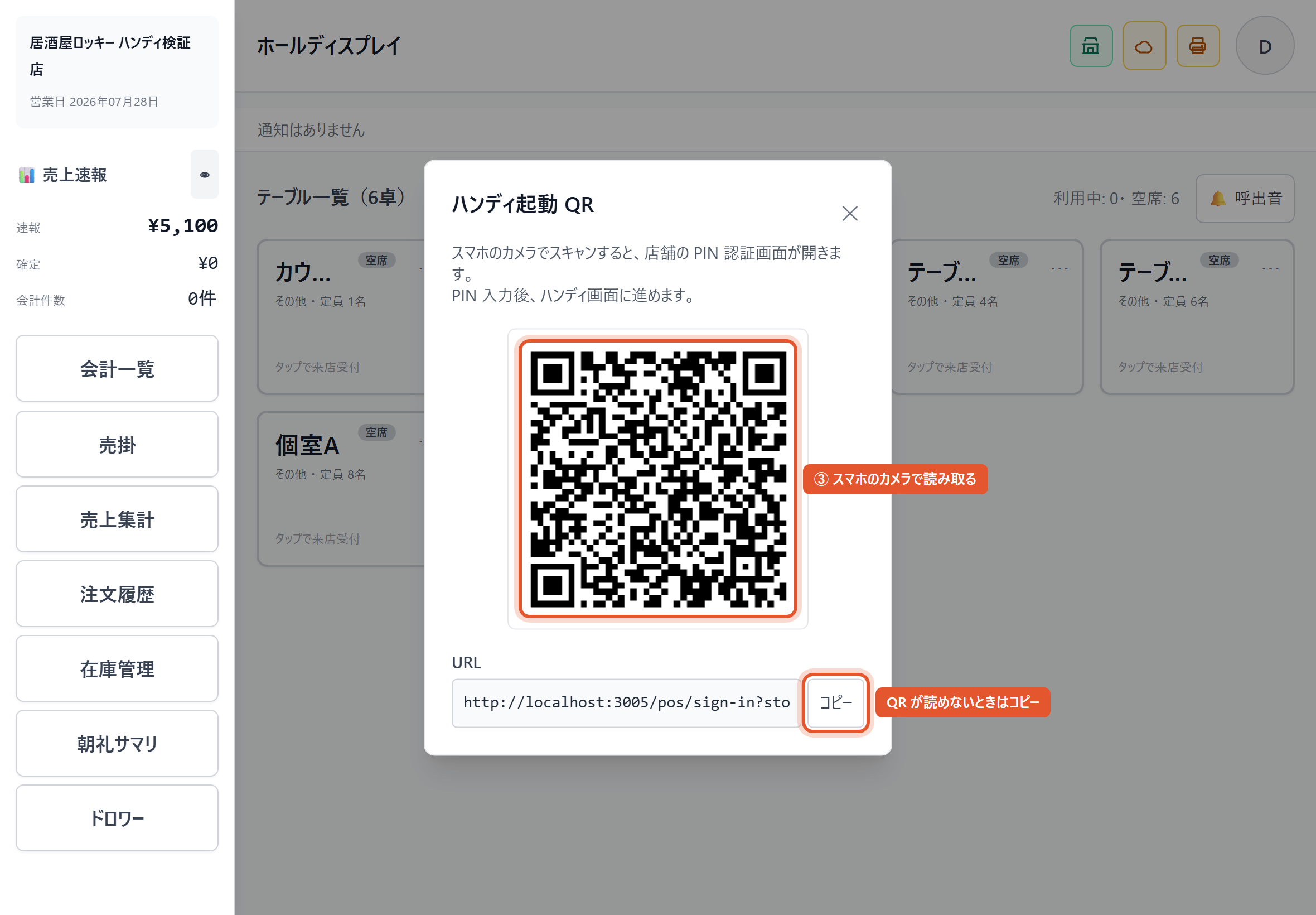Open 注文履歴 from the sidebar
The image size is (1316, 915).
[117, 594]
